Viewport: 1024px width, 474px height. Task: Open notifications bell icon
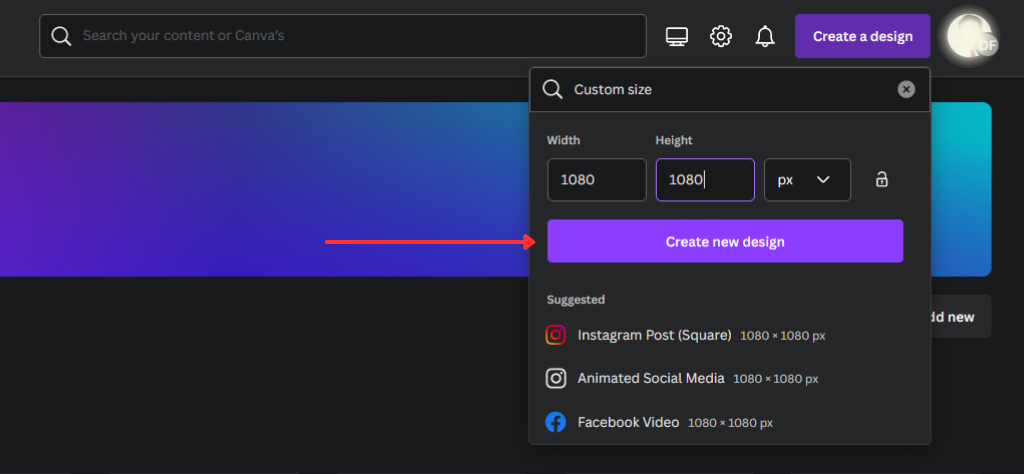click(x=765, y=36)
